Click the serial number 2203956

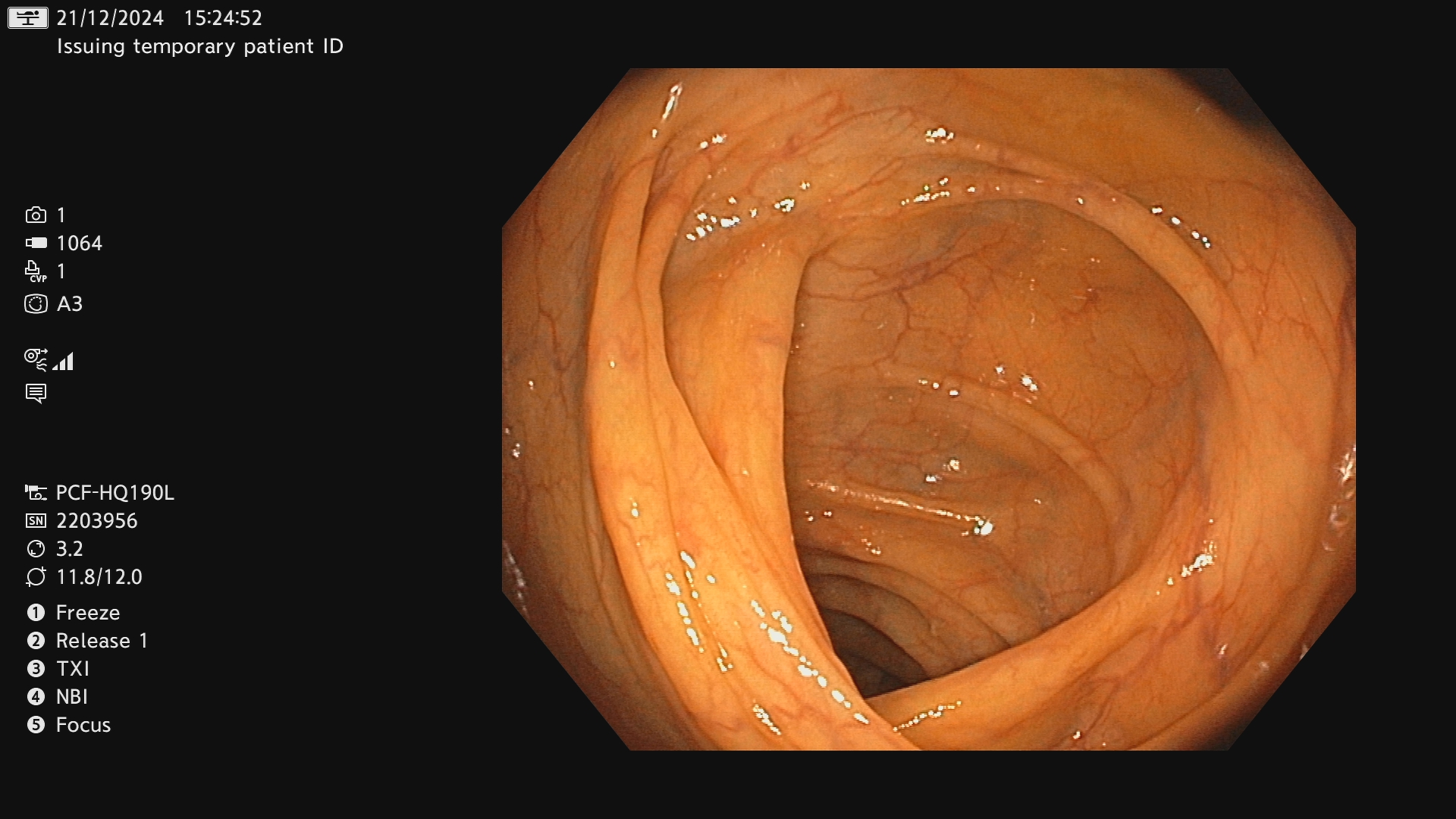tap(97, 521)
